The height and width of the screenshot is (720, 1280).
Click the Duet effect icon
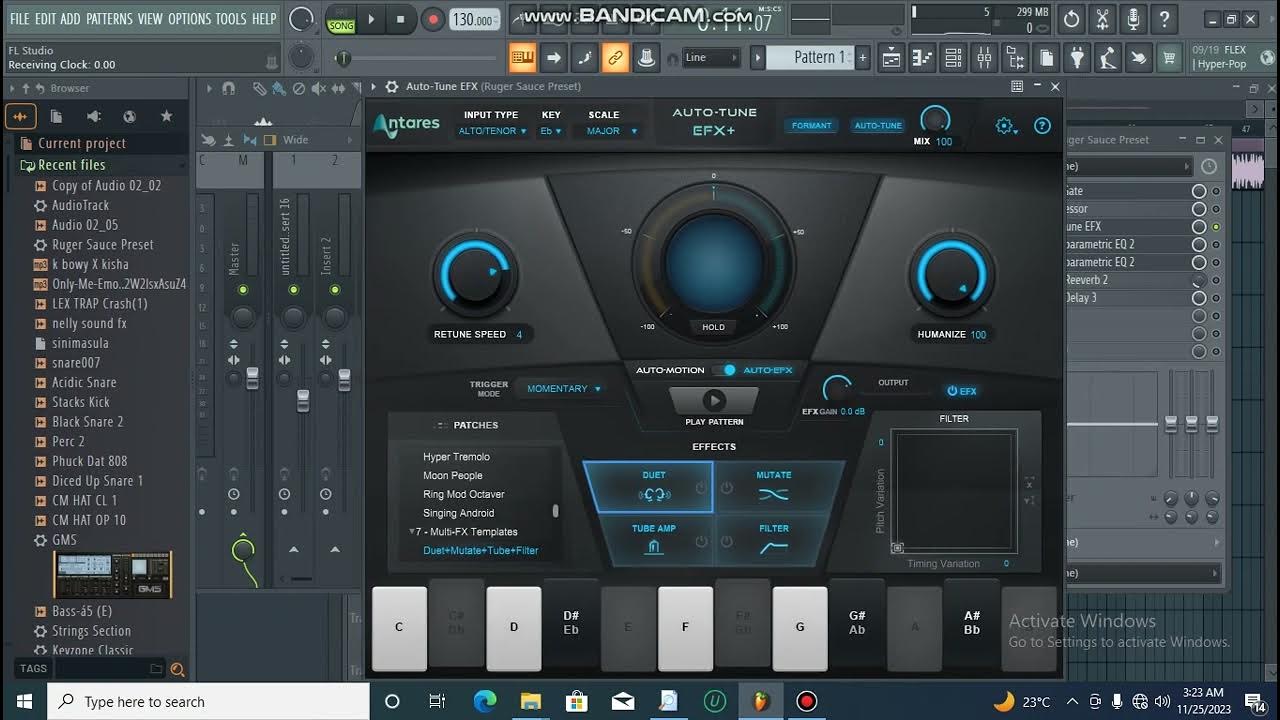[654, 494]
